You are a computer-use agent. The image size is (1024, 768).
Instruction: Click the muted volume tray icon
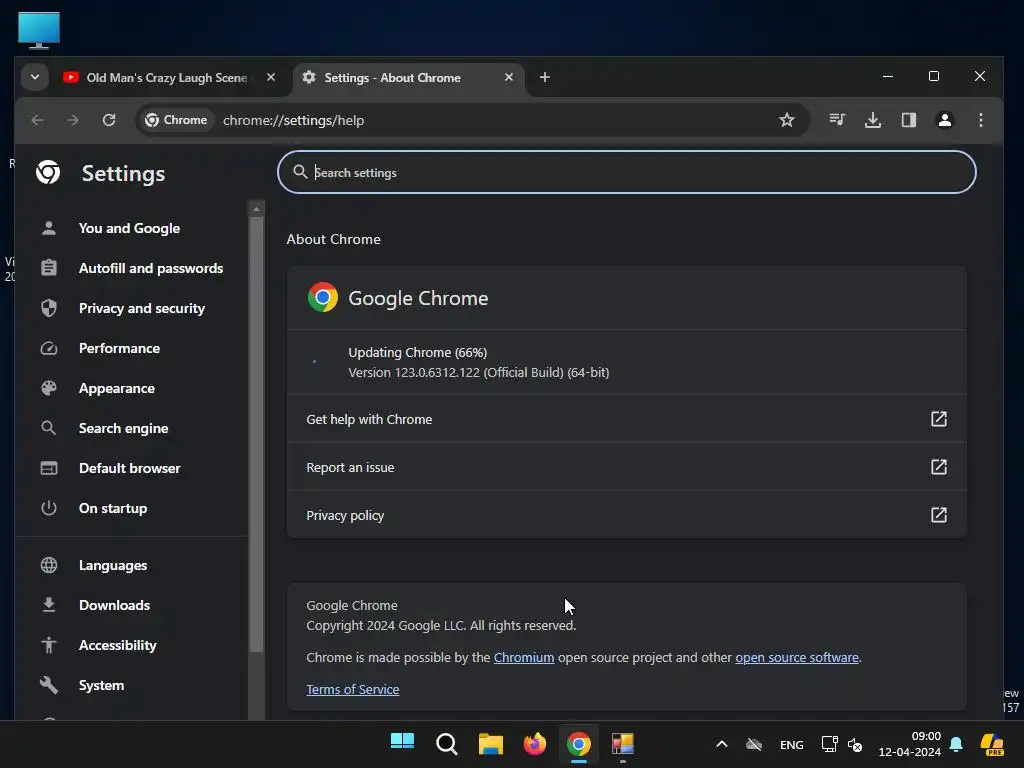(x=855, y=744)
